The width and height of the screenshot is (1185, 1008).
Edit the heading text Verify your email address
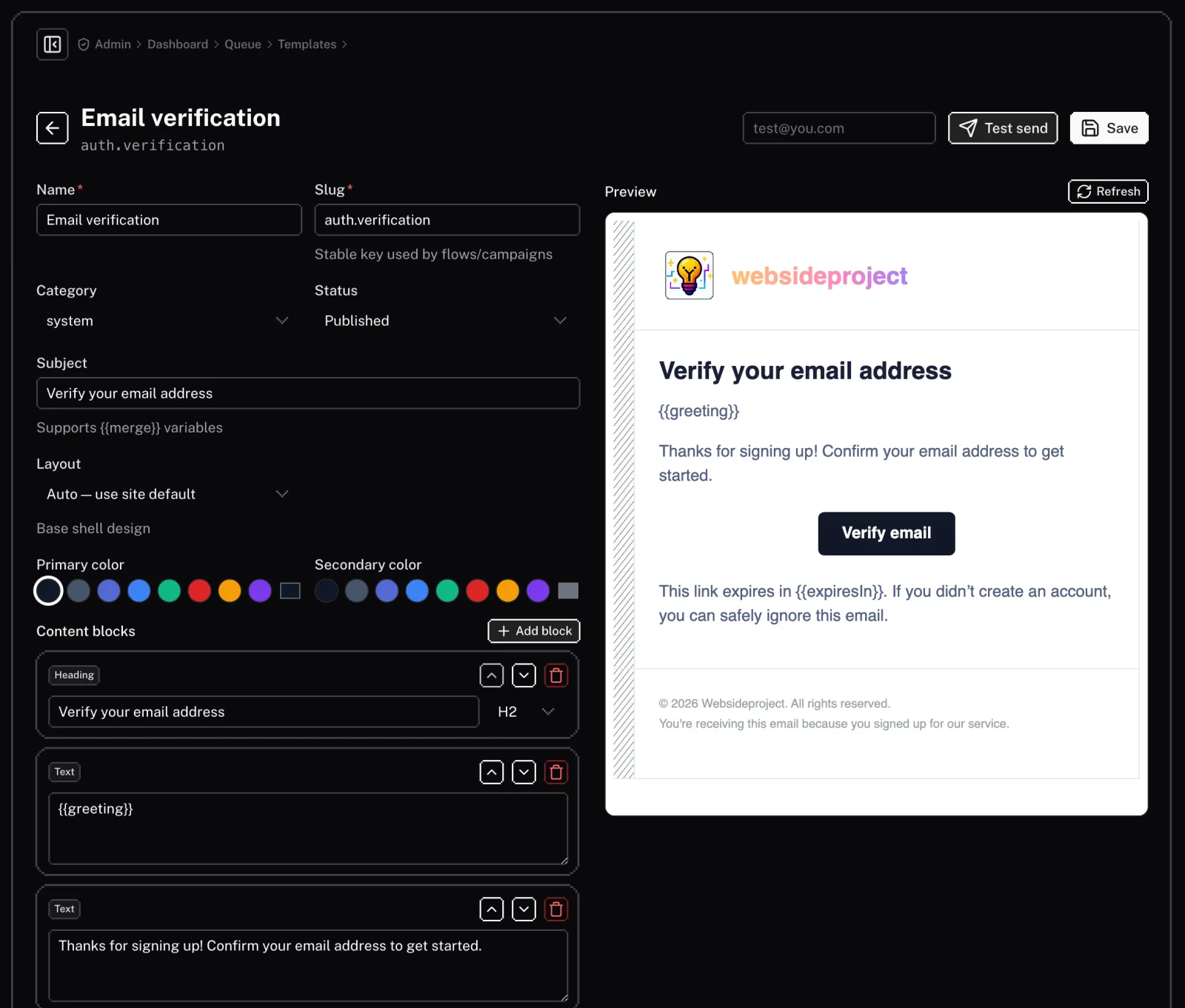[264, 712]
